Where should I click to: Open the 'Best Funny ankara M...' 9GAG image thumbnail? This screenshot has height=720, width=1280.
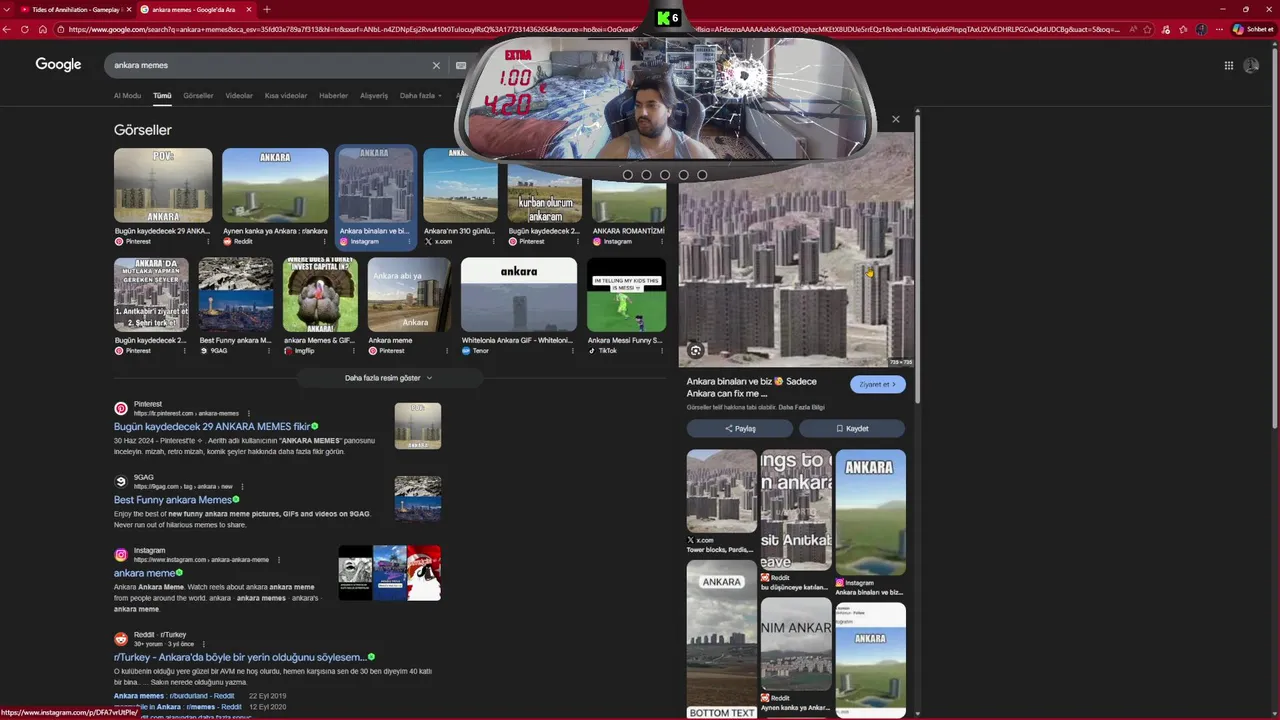pyautogui.click(x=236, y=295)
